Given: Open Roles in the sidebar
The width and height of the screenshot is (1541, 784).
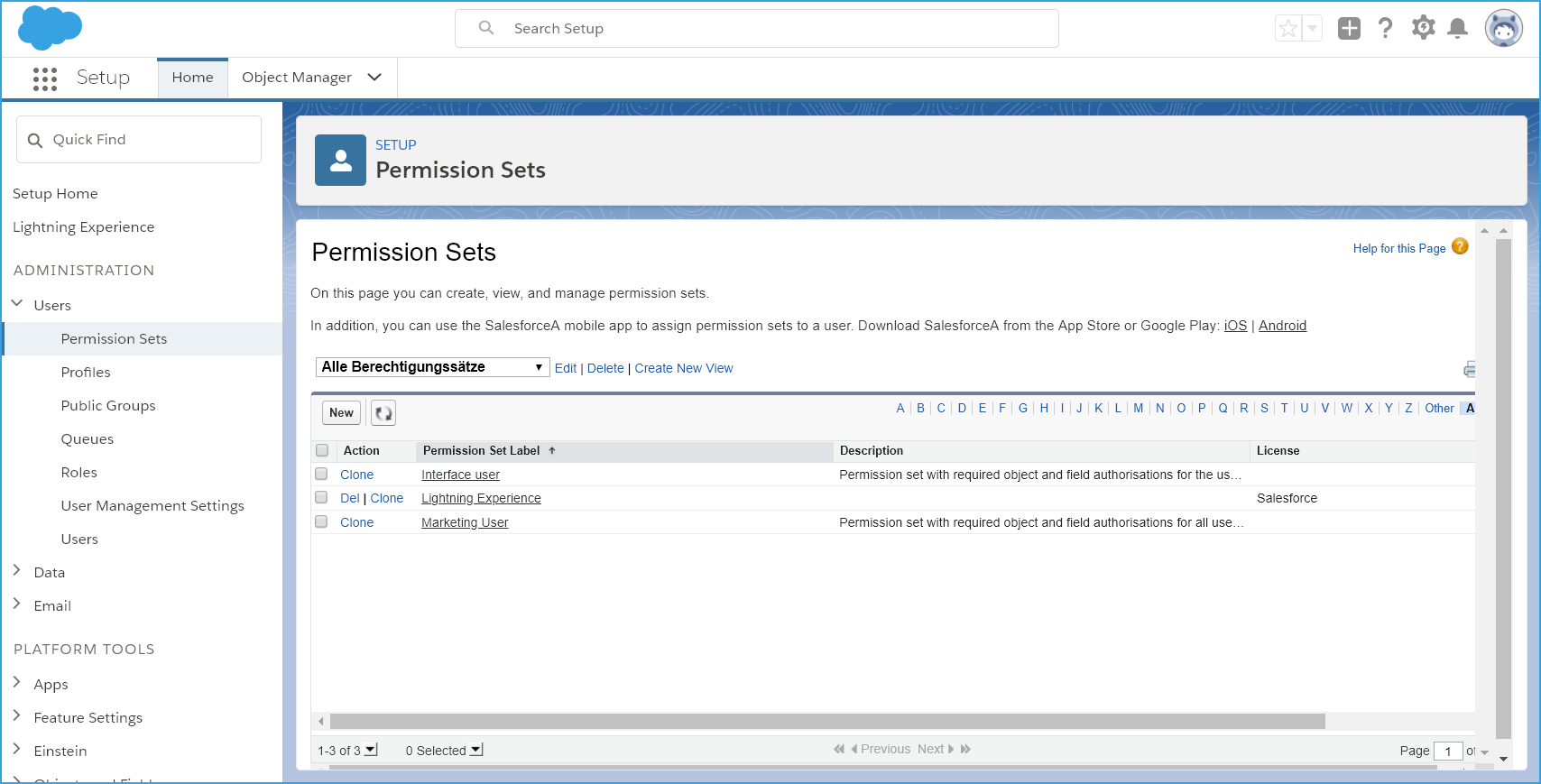Looking at the screenshot, I should point(79,472).
